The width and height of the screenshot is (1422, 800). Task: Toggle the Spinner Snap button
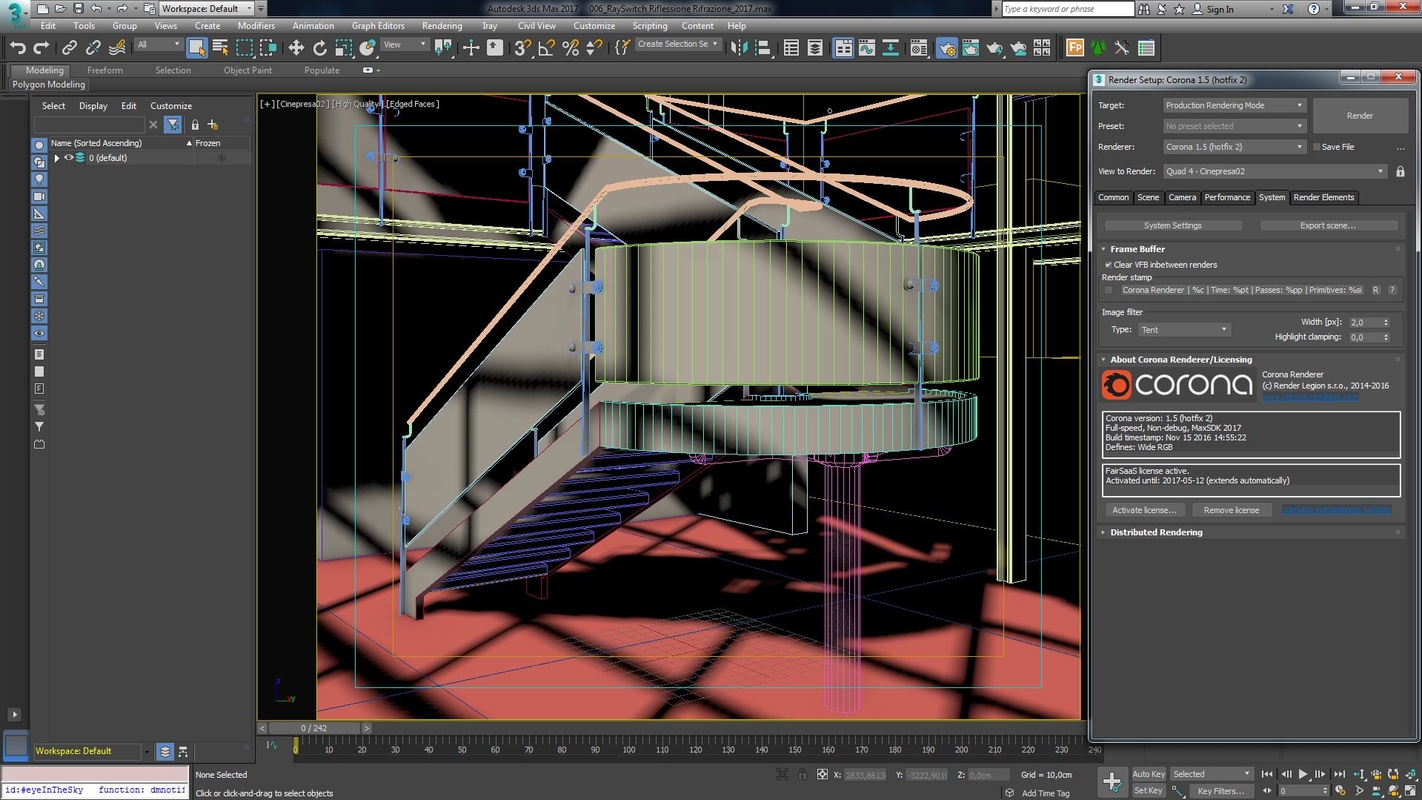coord(594,47)
